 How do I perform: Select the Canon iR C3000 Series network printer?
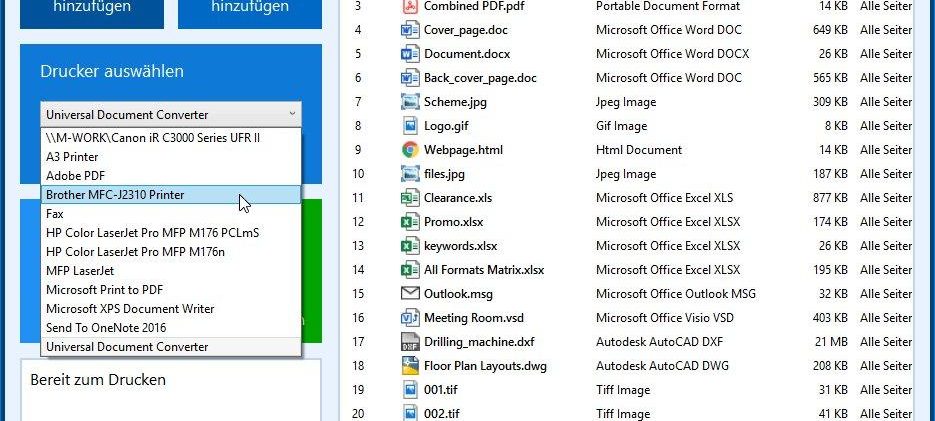tap(152, 138)
